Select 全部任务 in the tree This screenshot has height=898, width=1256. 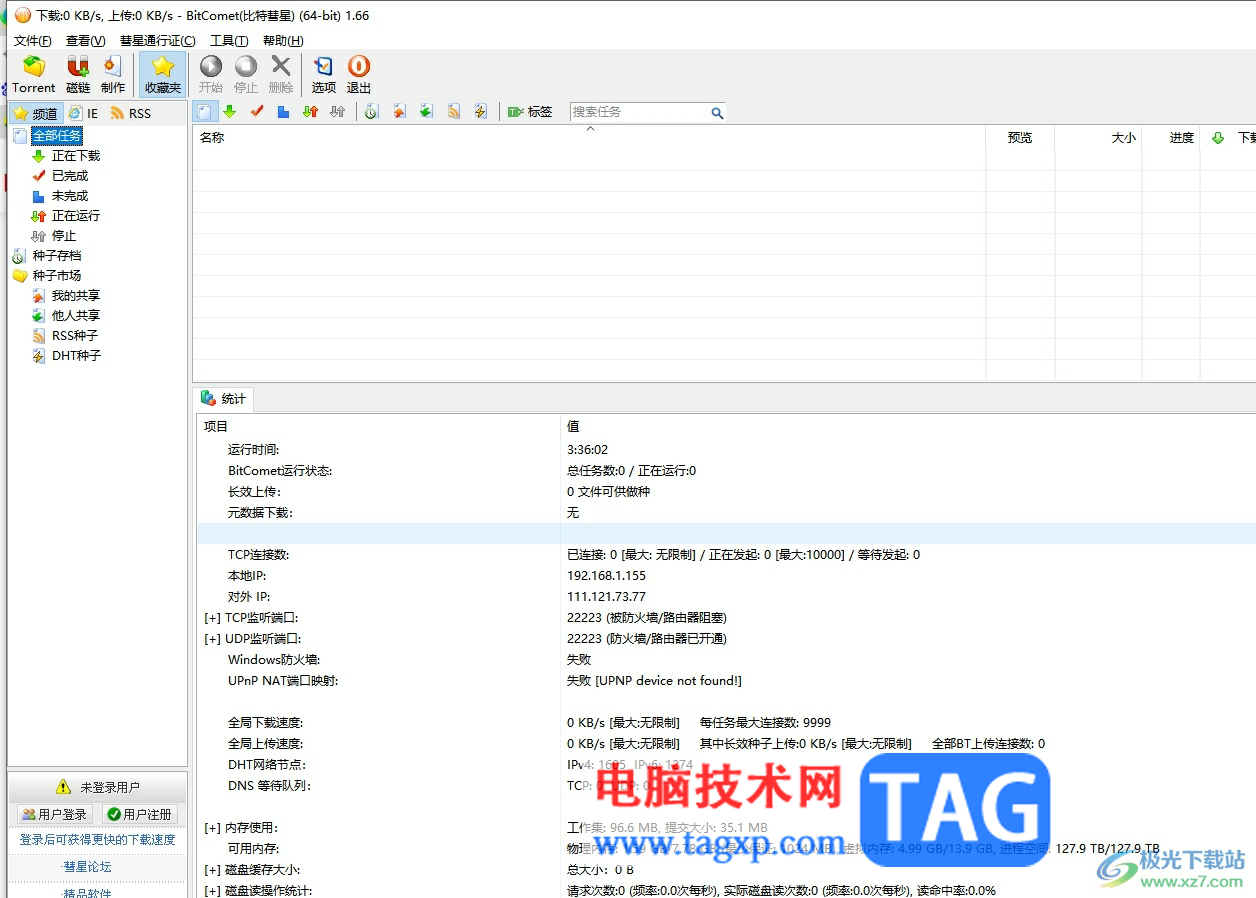coord(57,136)
